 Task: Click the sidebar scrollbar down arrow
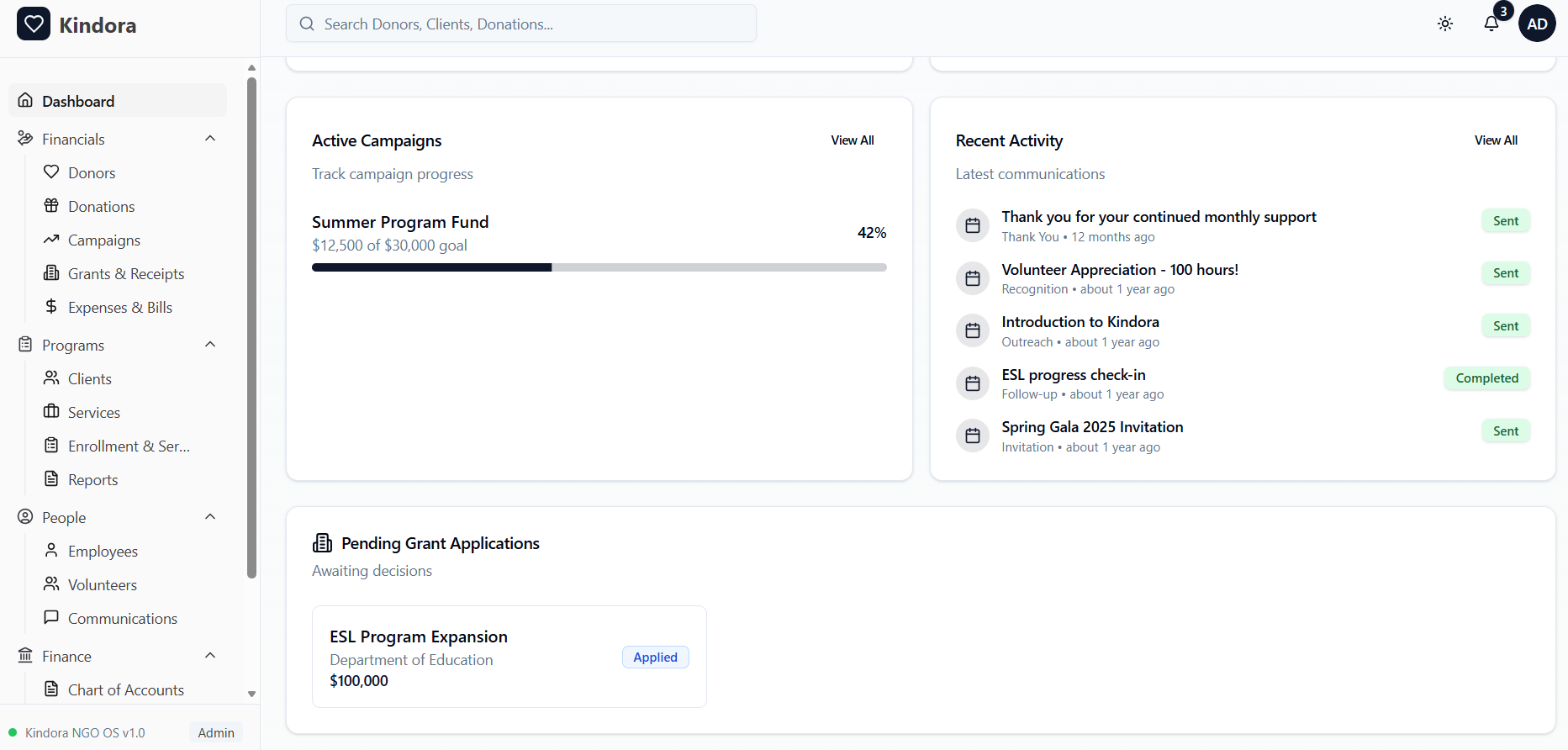251,694
